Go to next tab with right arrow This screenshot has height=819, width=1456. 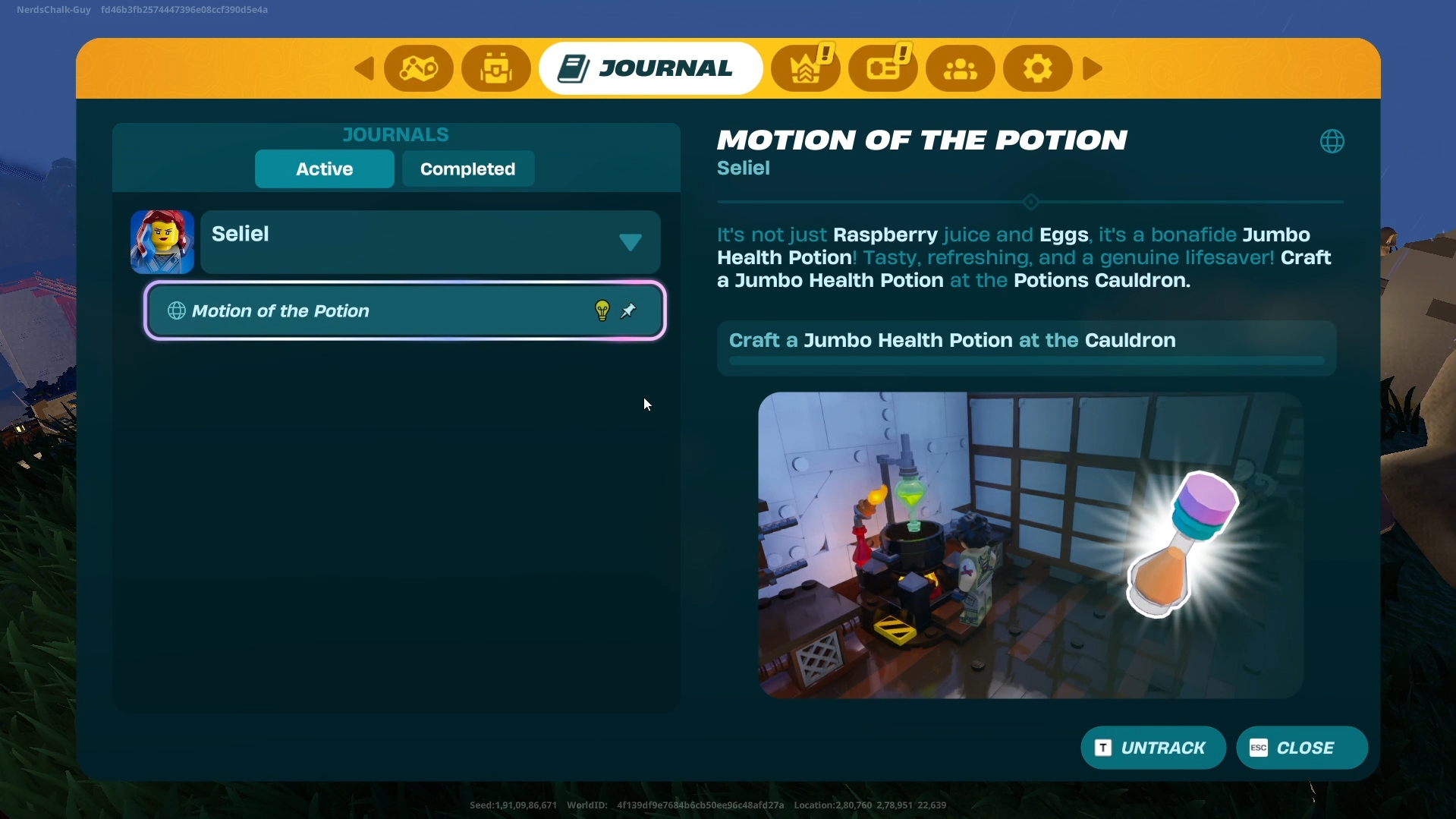(x=1093, y=69)
